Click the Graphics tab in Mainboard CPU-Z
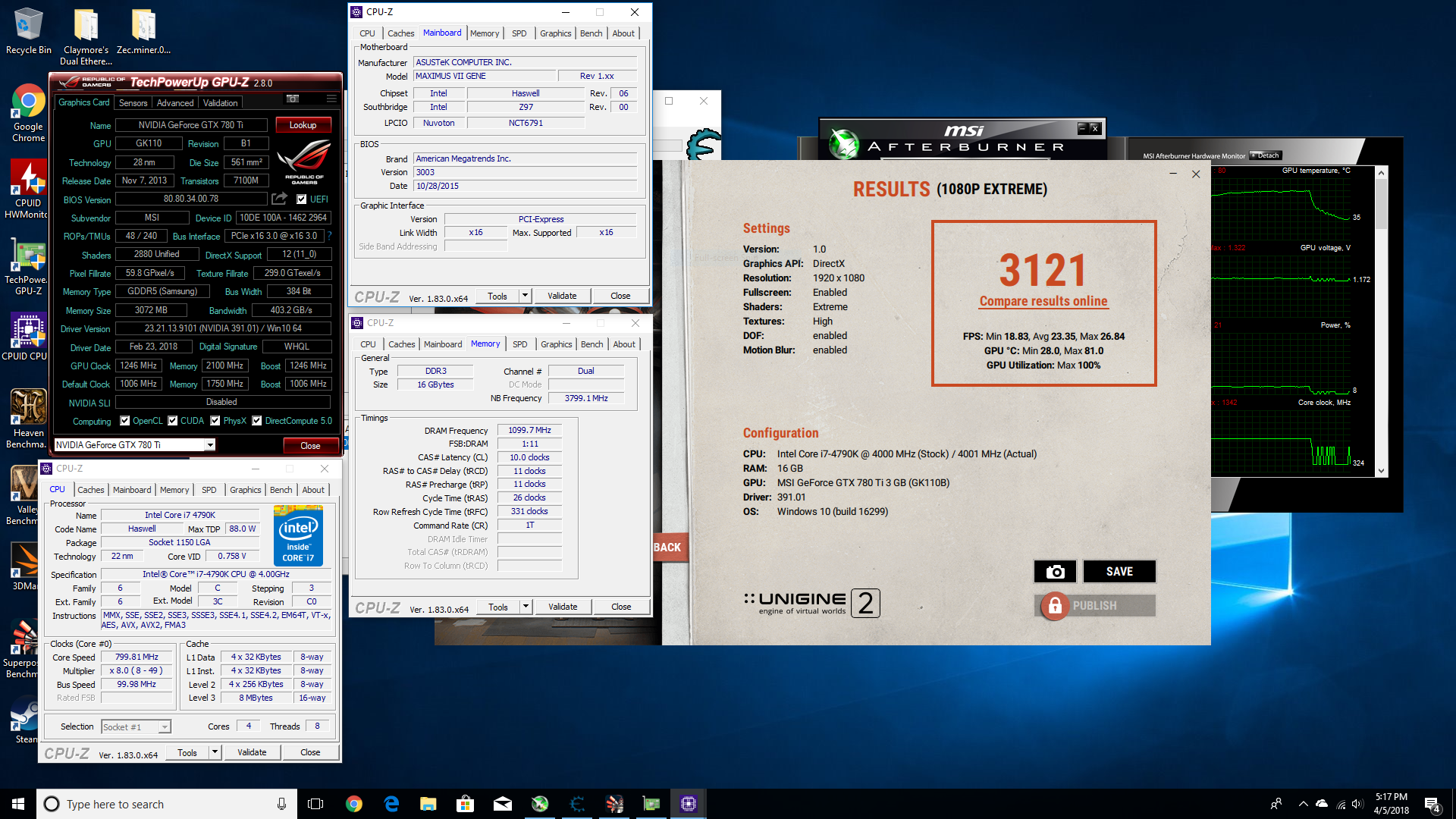This screenshot has width=1456, height=819. (x=555, y=33)
